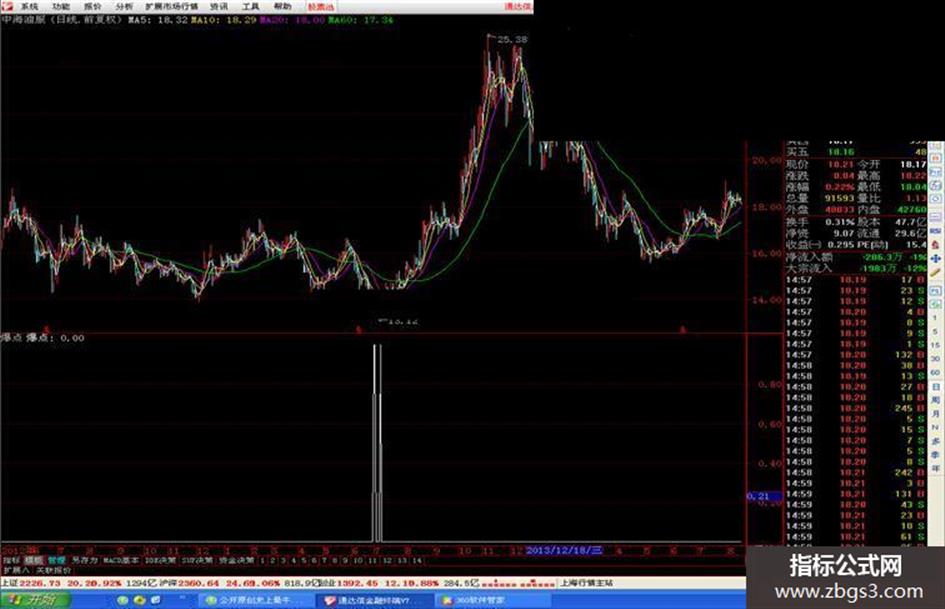The width and height of the screenshot is (945, 609).
Task: Click the 25.38 high price label
Action: pos(513,40)
